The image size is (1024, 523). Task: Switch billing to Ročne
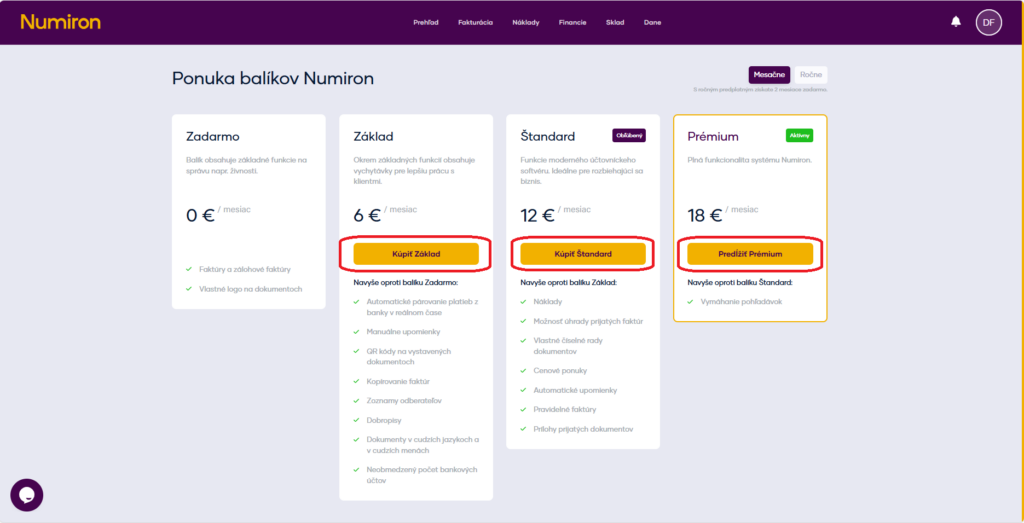click(811, 75)
